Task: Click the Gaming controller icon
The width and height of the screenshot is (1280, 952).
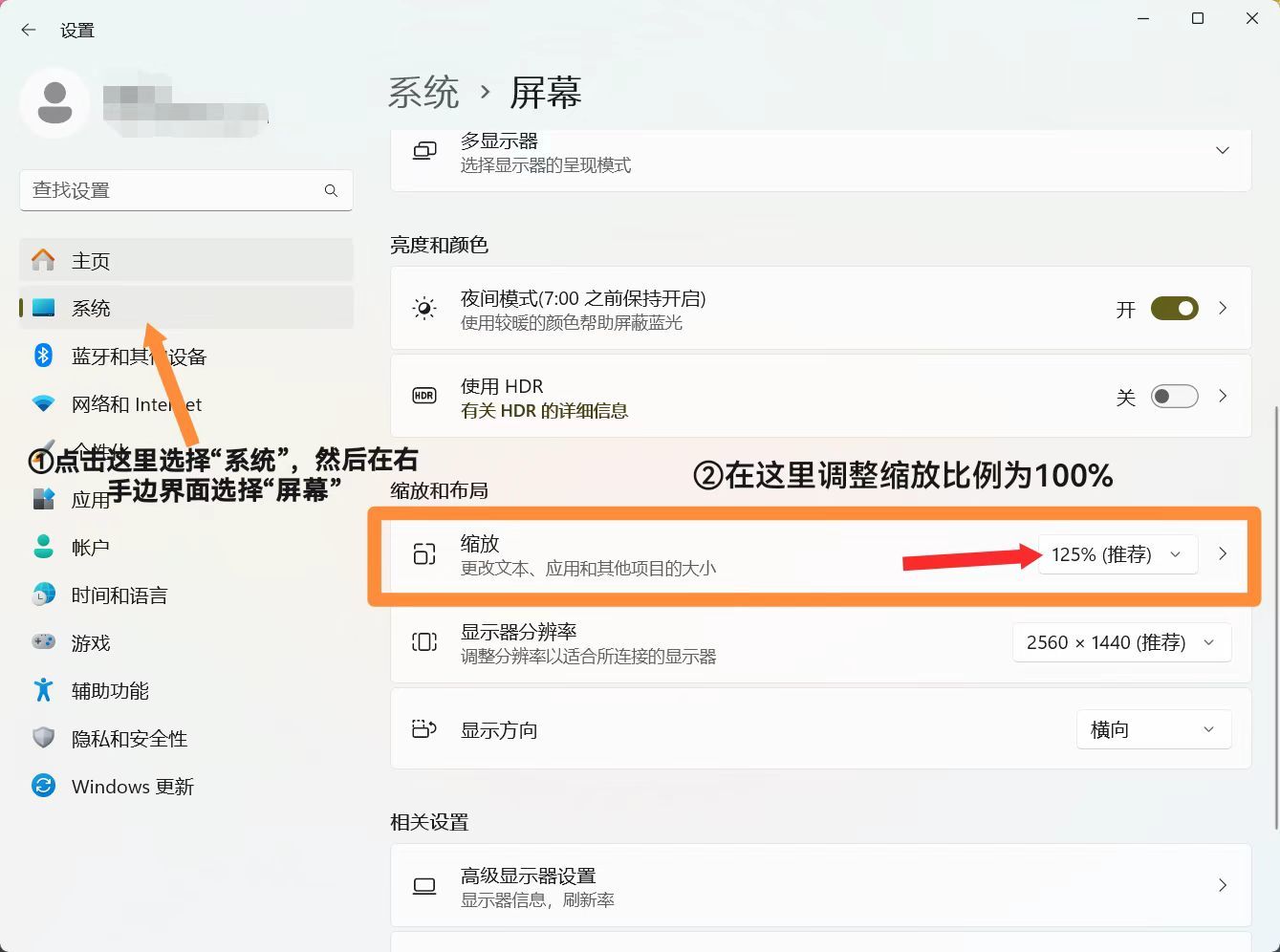Action: 43,642
